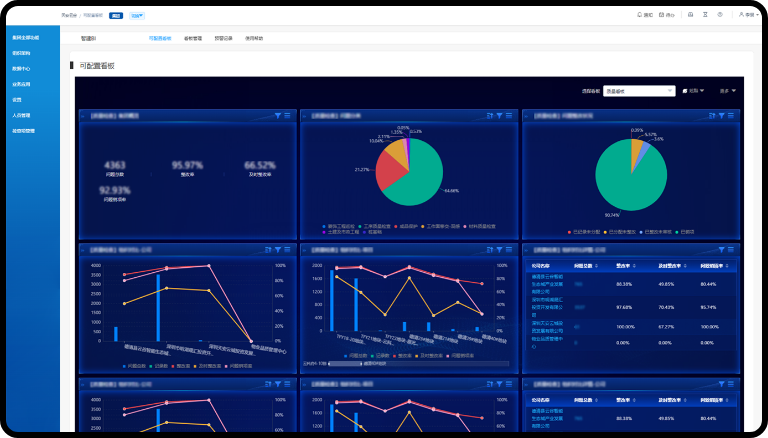Open the user account dropdown at top right
Image resolution: width=768 pixels, height=438 pixels.
[x=749, y=15]
